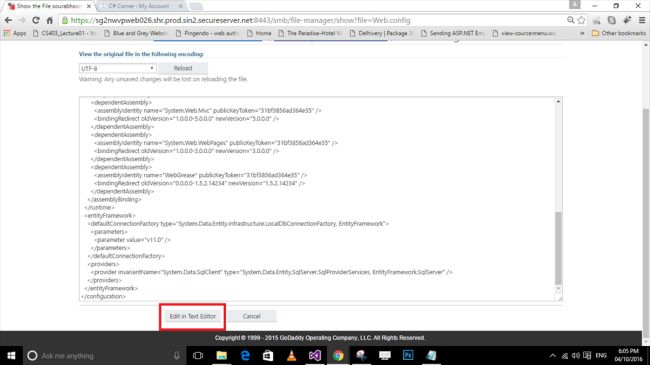Screen dimensions: 650x365
Task: Click inside the Web.config text area
Action: [317, 199]
